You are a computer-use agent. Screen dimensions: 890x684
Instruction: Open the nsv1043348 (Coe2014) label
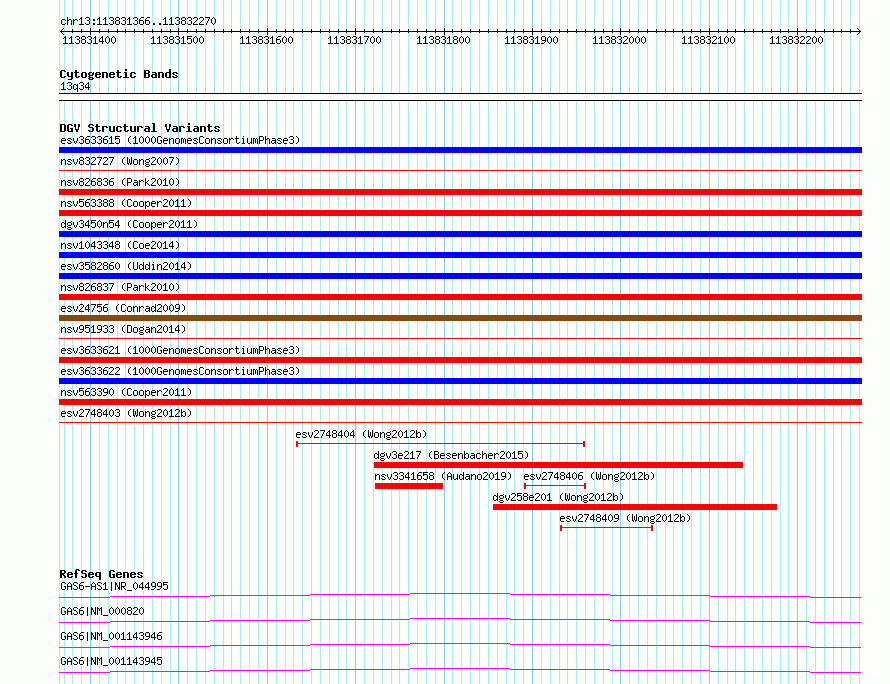click(x=120, y=245)
